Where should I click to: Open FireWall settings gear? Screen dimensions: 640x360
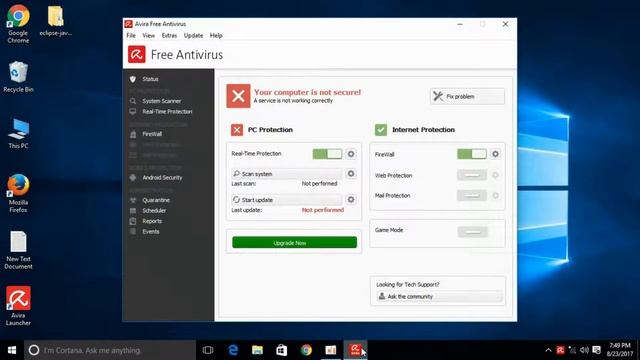[495, 154]
